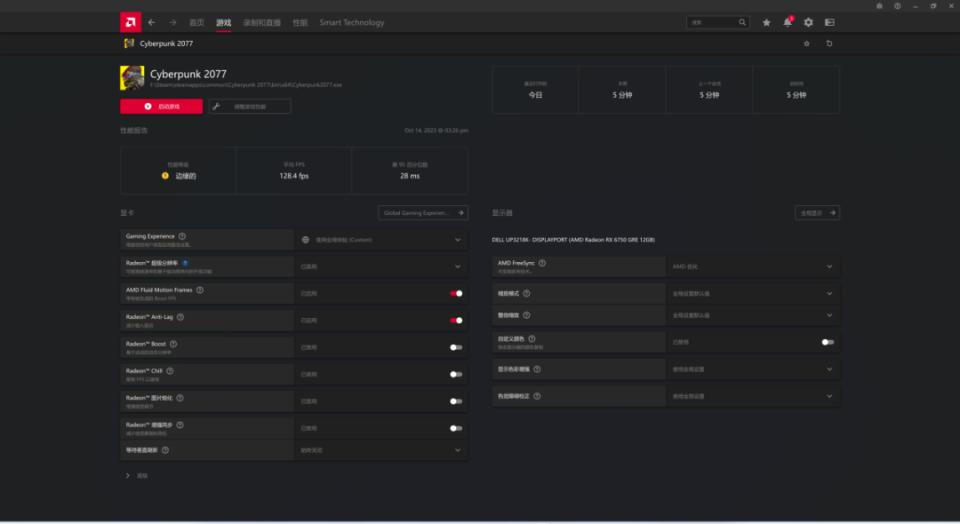Click the bug report icon in title bar
Viewport: 960px width, 524px height.
[879, 6]
